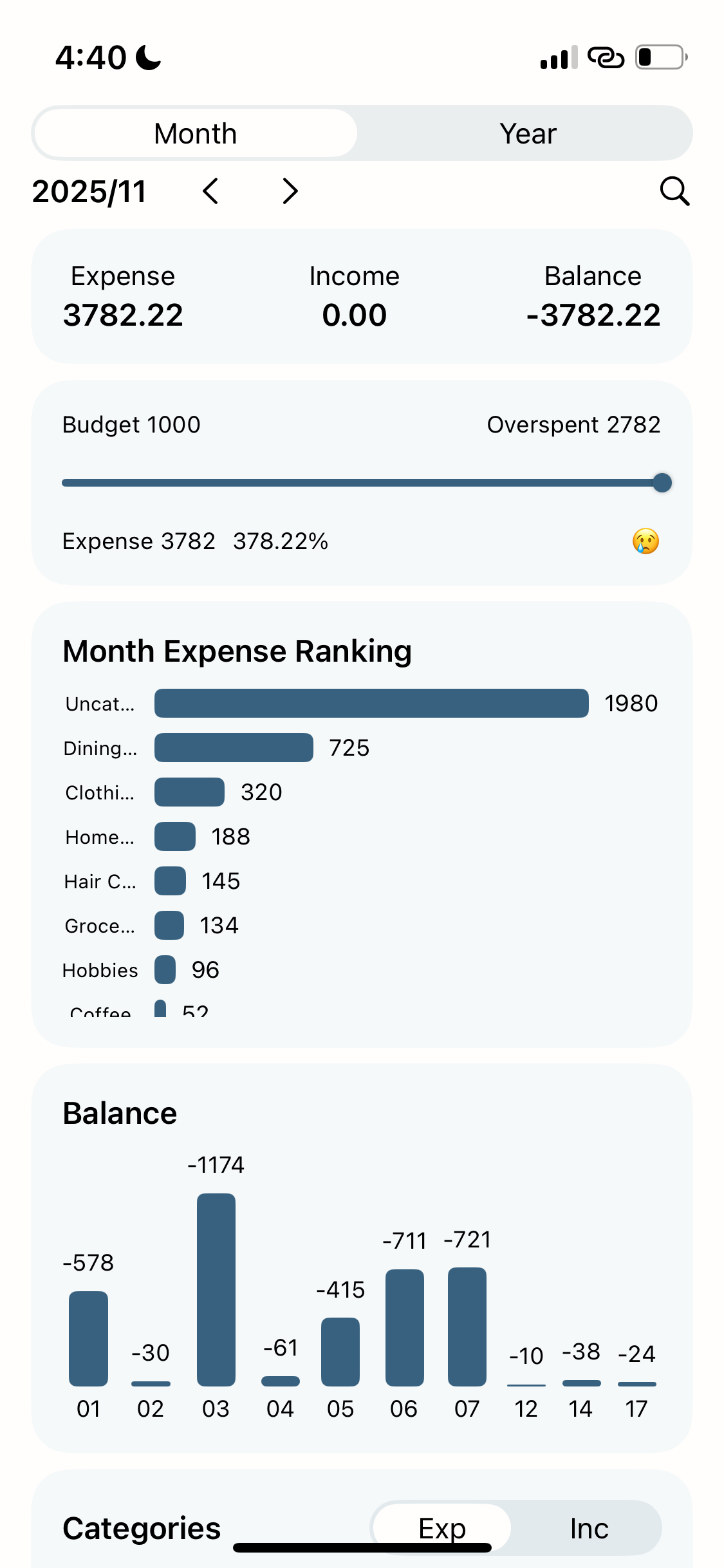This screenshot has height=1568, width=724.
Task: Switch to the Year tab
Action: (528, 134)
